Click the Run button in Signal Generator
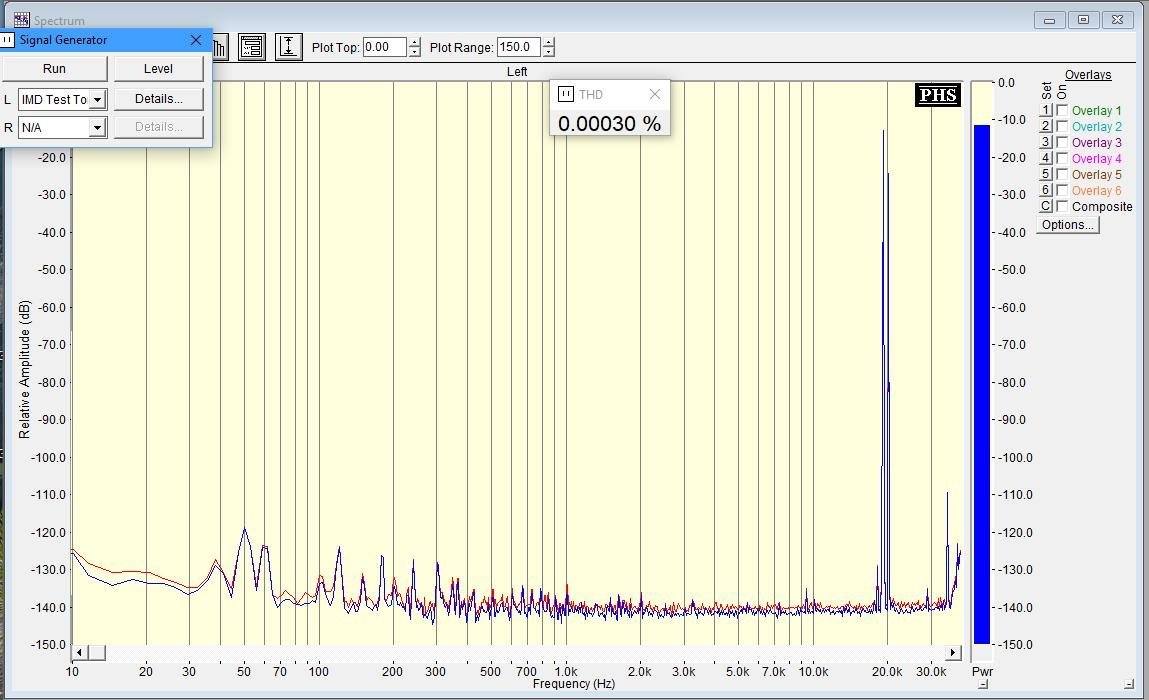 click(x=55, y=69)
